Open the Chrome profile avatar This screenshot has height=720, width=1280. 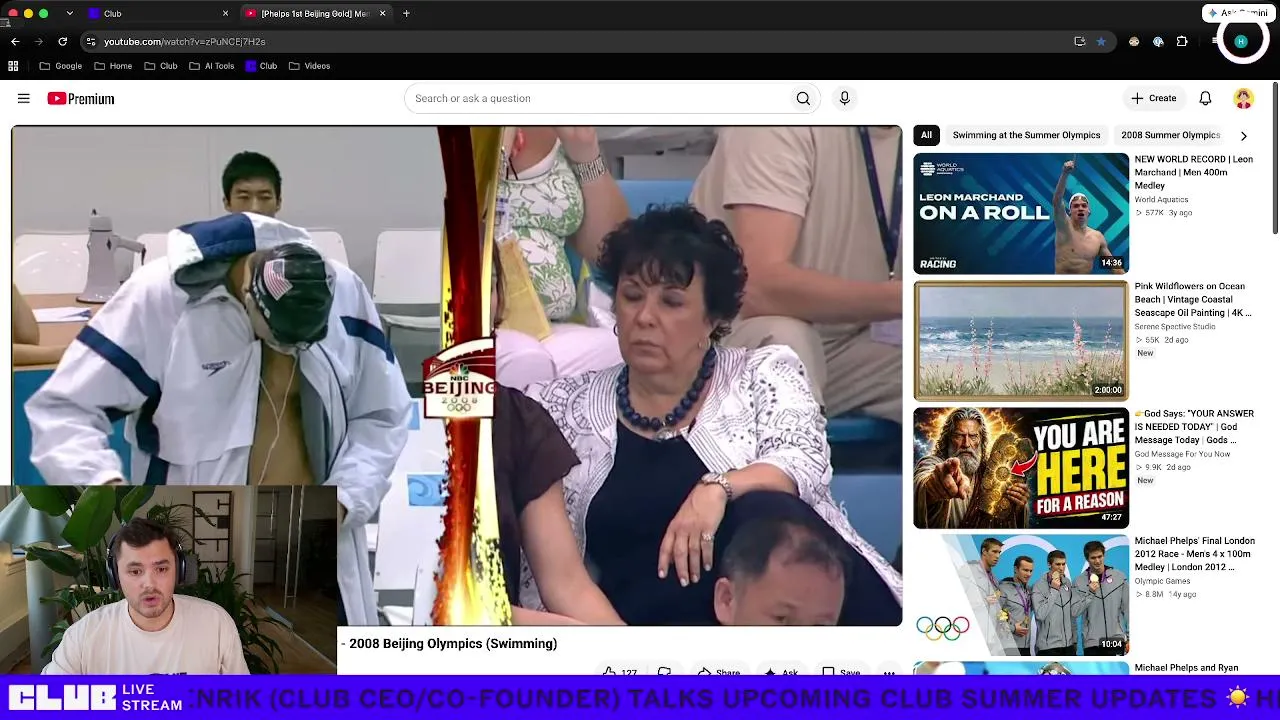tap(1241, 41)
